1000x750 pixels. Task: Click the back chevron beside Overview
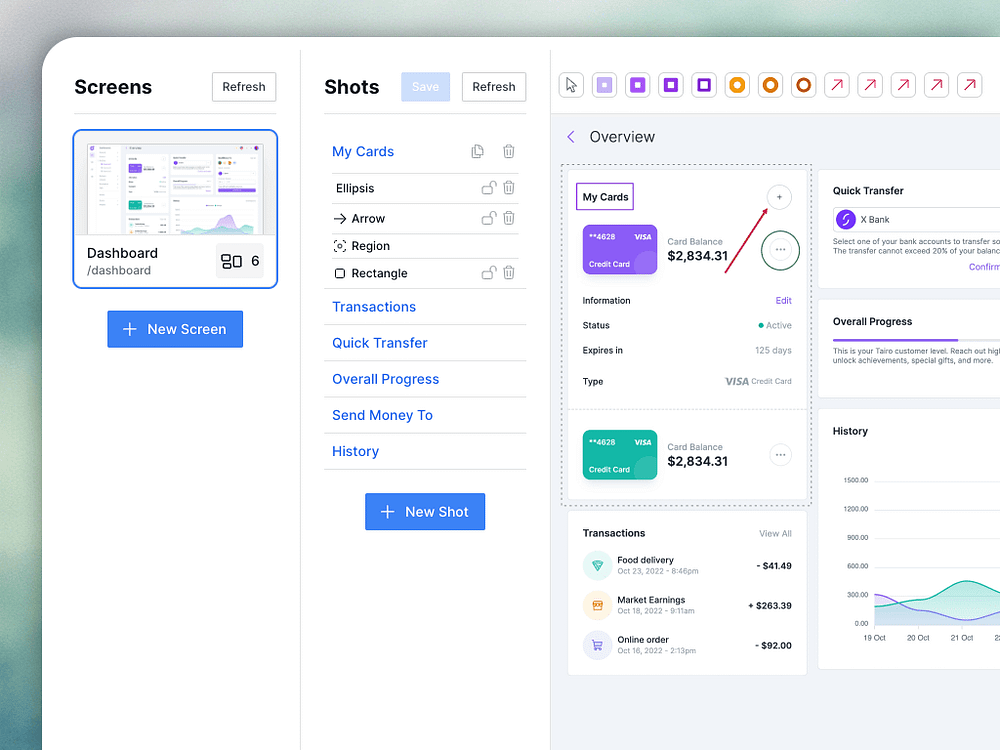point(571,136)
